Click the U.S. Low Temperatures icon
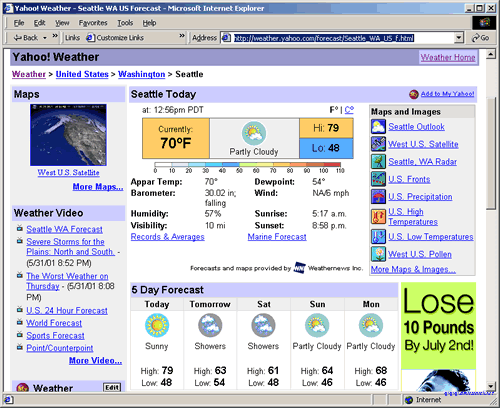This screenshot has width=500, height=408. (378, 237)
